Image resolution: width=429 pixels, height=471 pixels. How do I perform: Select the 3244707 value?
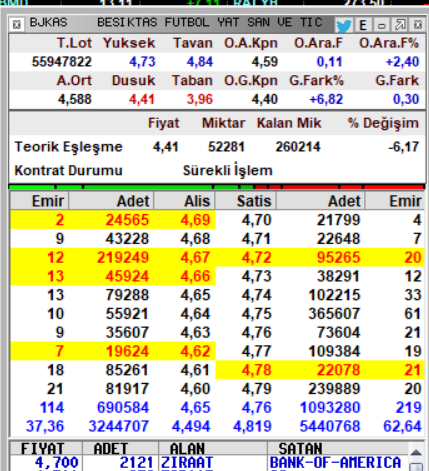119,426
